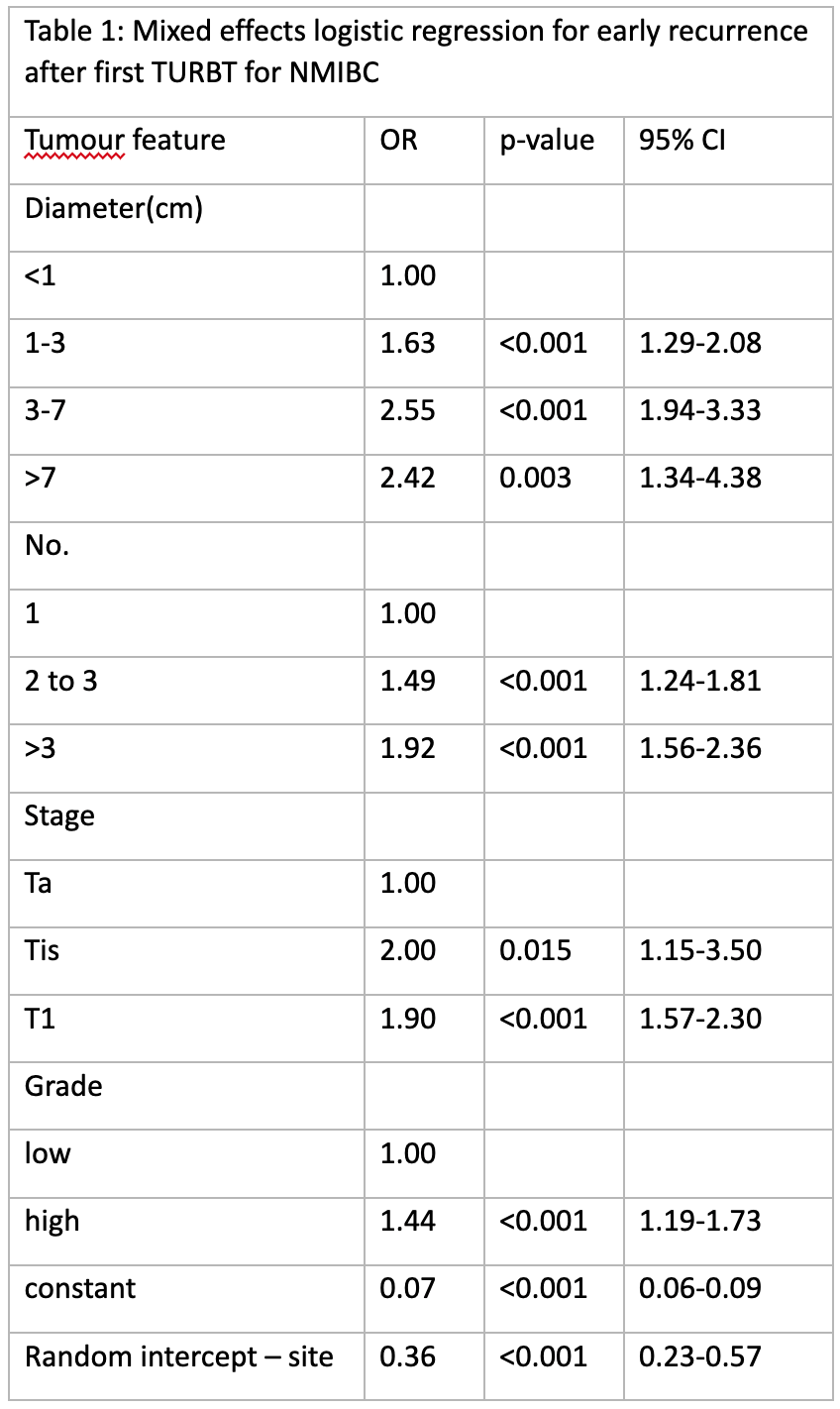This screenshot has width=840, height=1409.
Task: Select the 'Stage' section label
Action: click(59, 815)
